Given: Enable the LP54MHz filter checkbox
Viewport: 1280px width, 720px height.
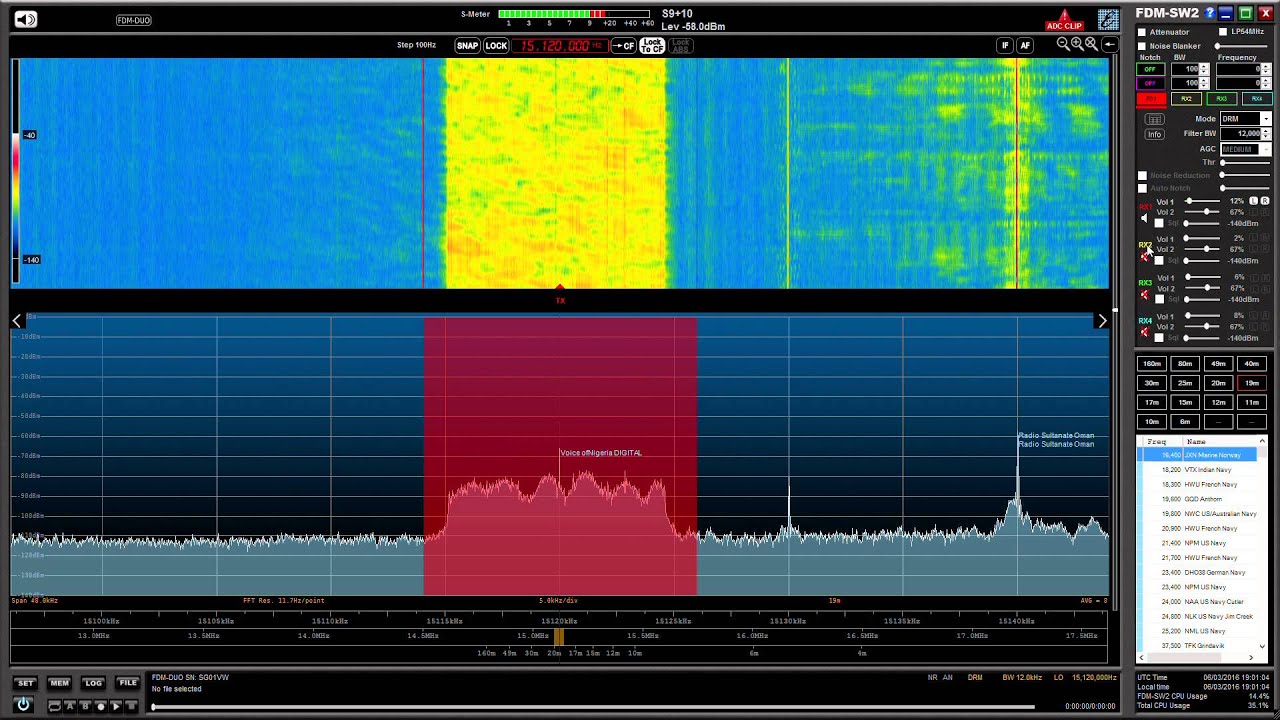Looking at the screenshot, I should 1223,32.
